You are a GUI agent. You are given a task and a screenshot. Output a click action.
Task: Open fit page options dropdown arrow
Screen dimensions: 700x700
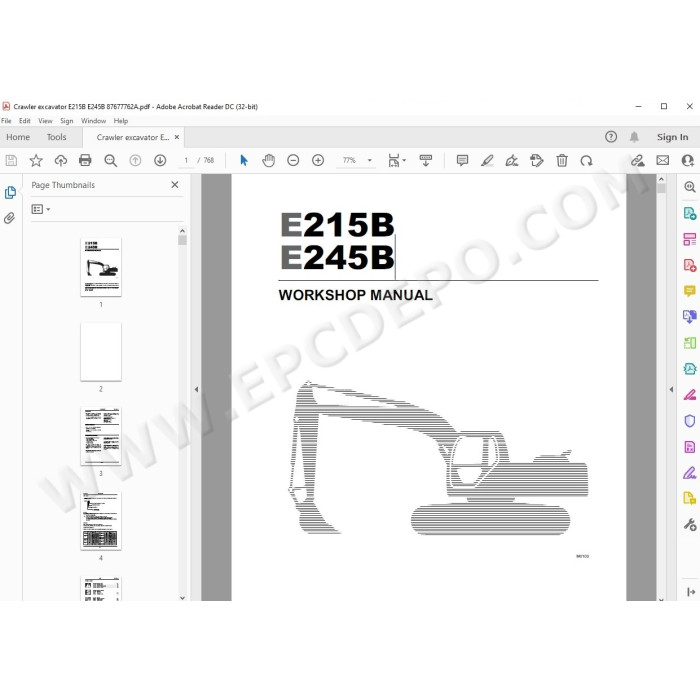tap(404, 160)
